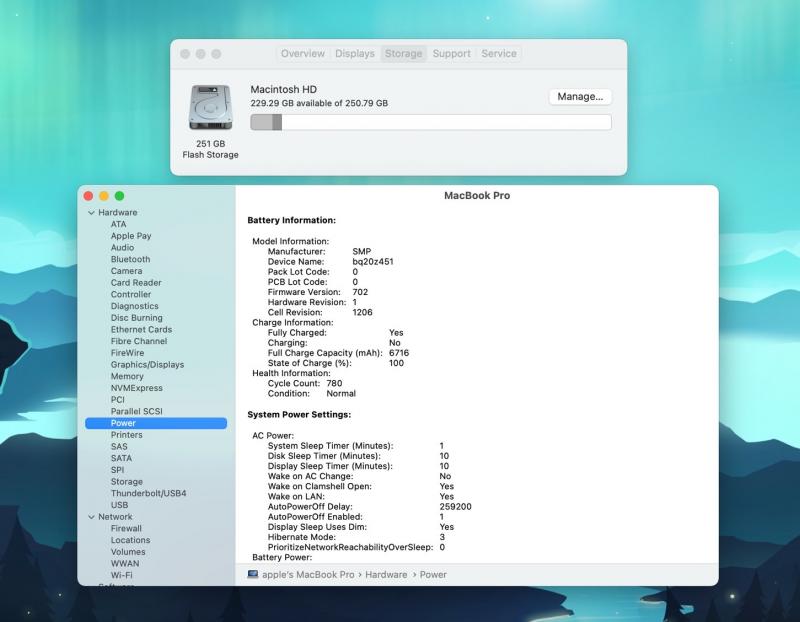Viewport: 800px width, 622px height.
Task: Close the System Information window with red button
Action: 88,196
